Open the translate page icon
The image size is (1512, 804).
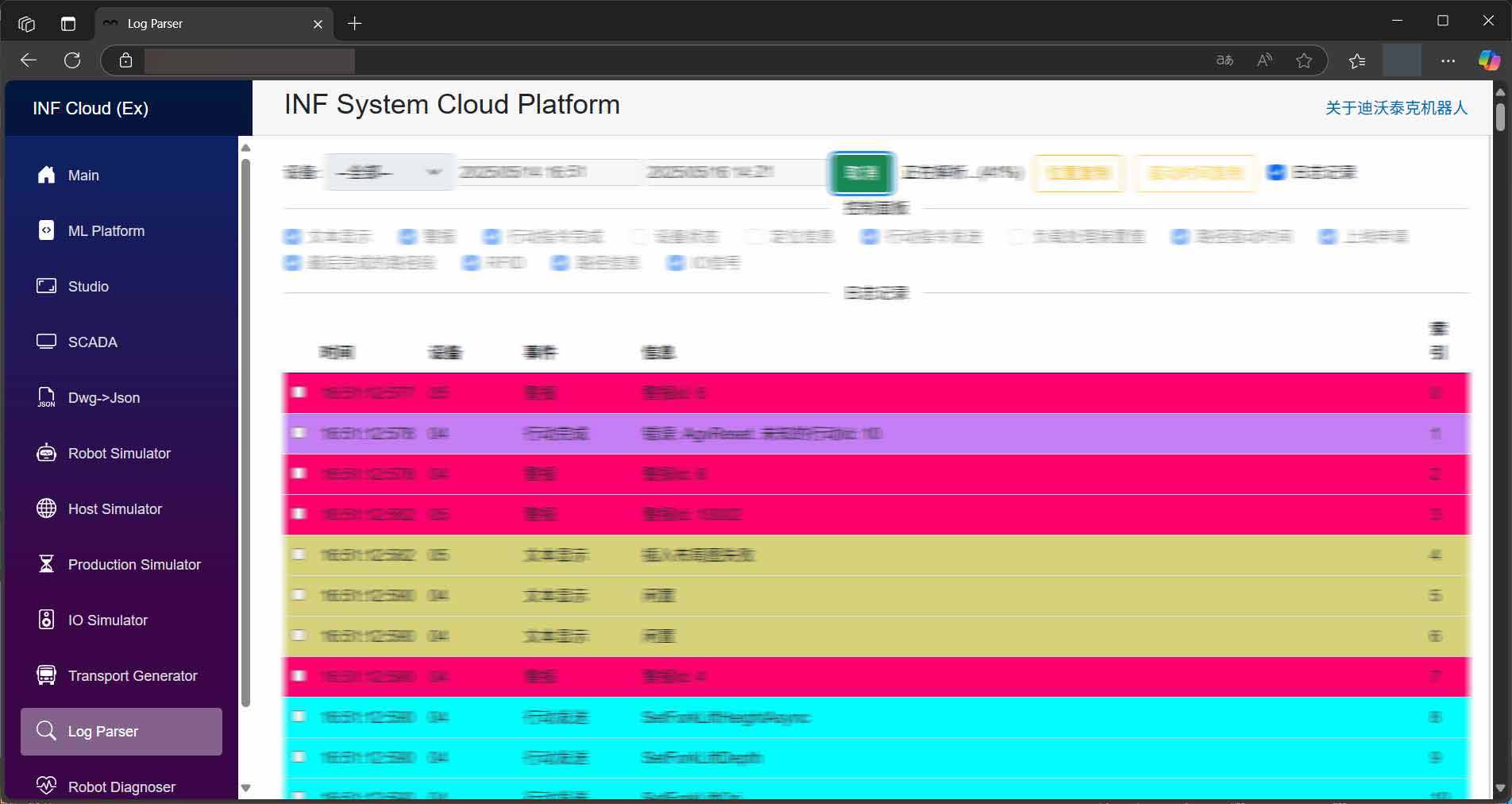tap(1225, 60)
